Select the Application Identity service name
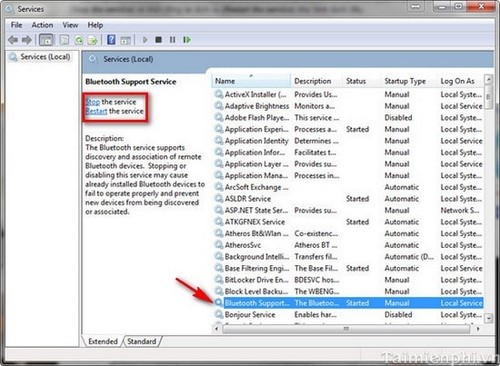The width and height of the screenshot is (500, 366). coord(256,141)
